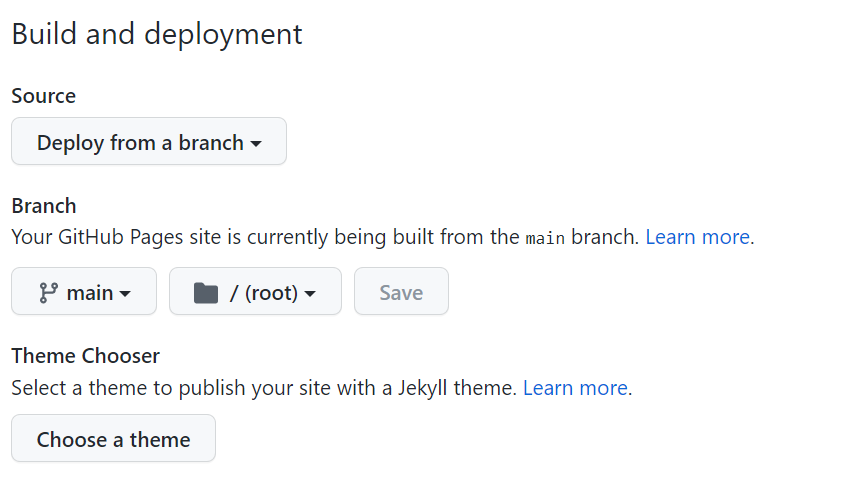Open Learn more link about branch
The width and height of the screenshot is (851, 496).
click(x=697, y=237)
